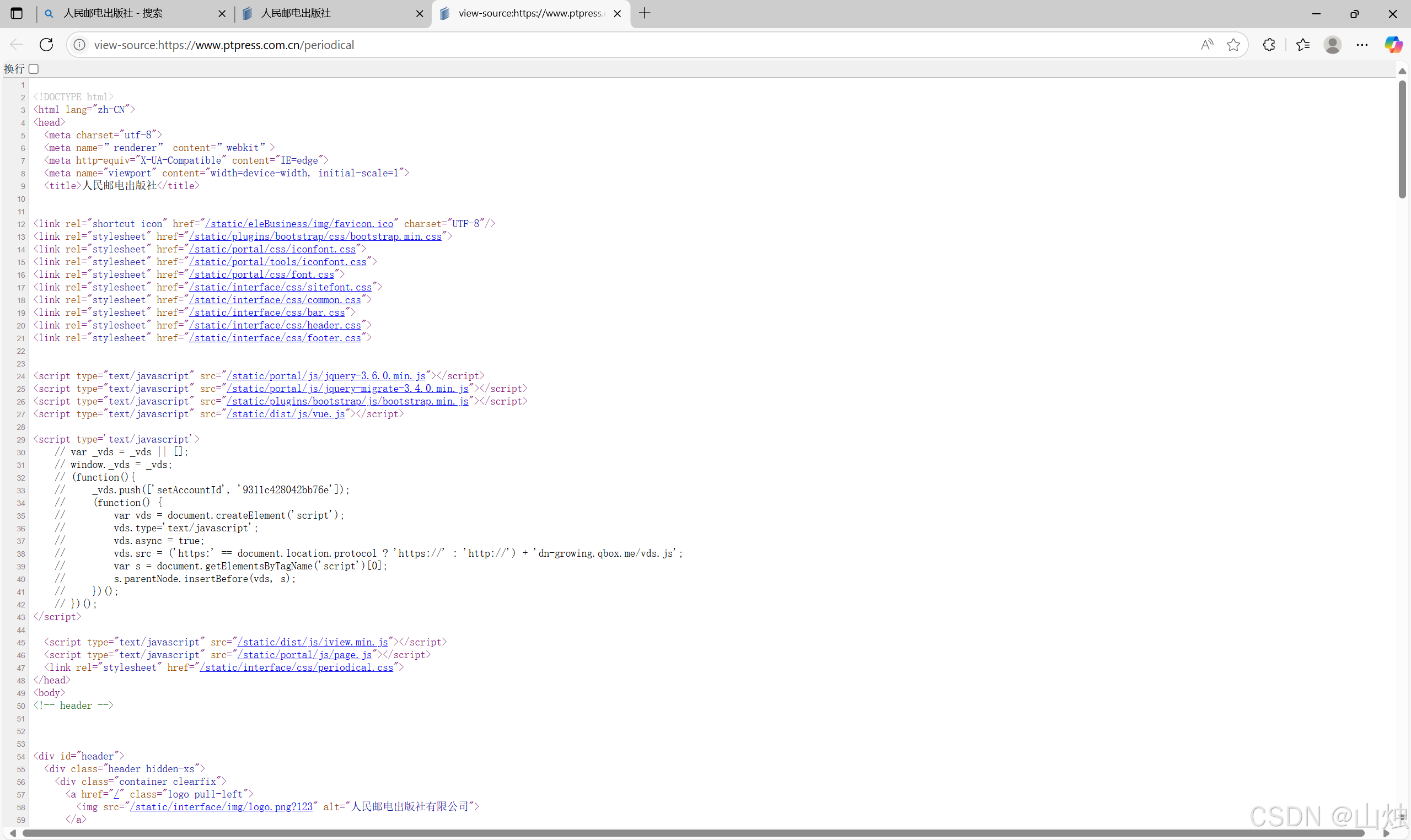Click the meta viewport source line
The height and width of the screenshot is (840, 1411).
[227, 173]
